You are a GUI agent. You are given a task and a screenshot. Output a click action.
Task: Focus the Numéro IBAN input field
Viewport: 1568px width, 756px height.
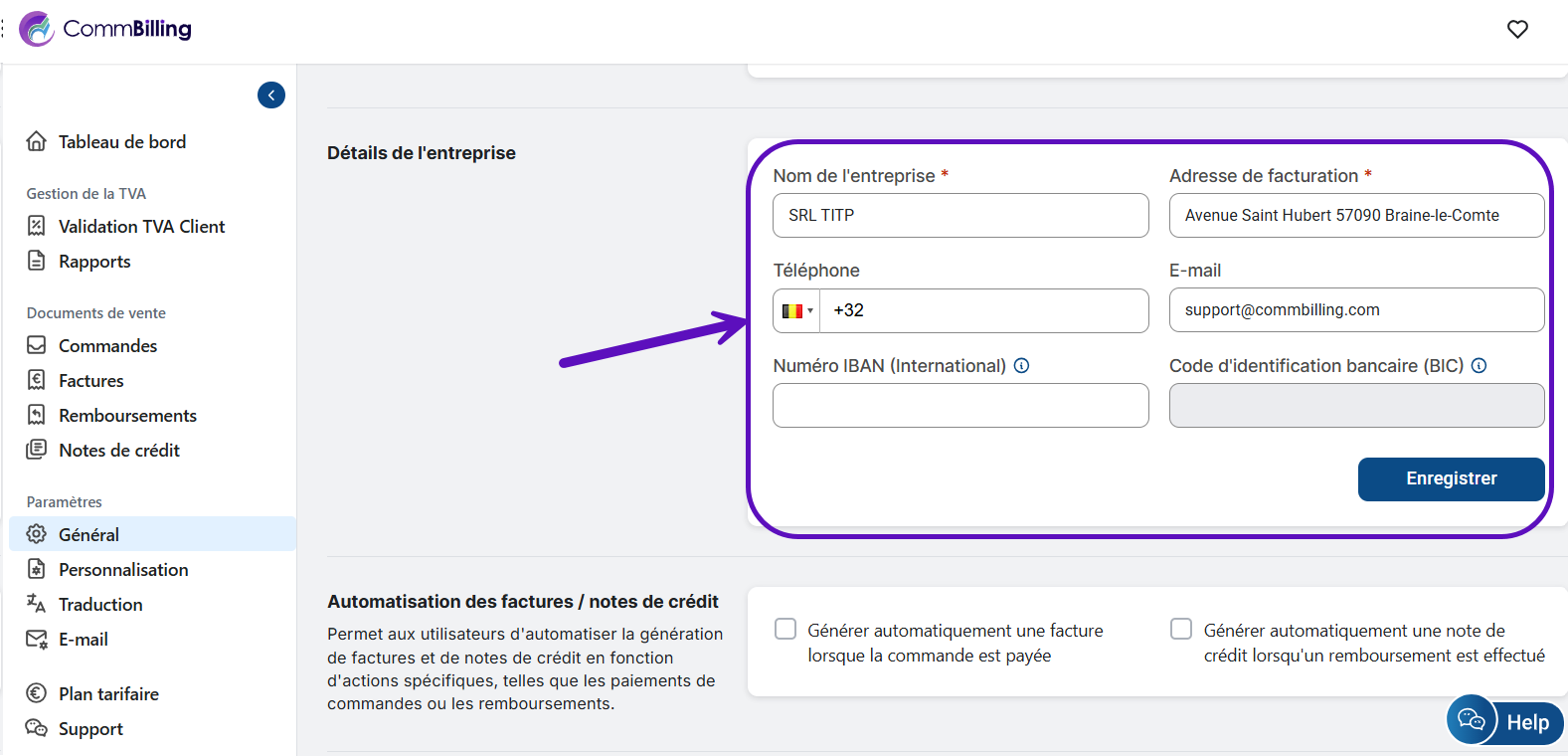pos(960,405)
